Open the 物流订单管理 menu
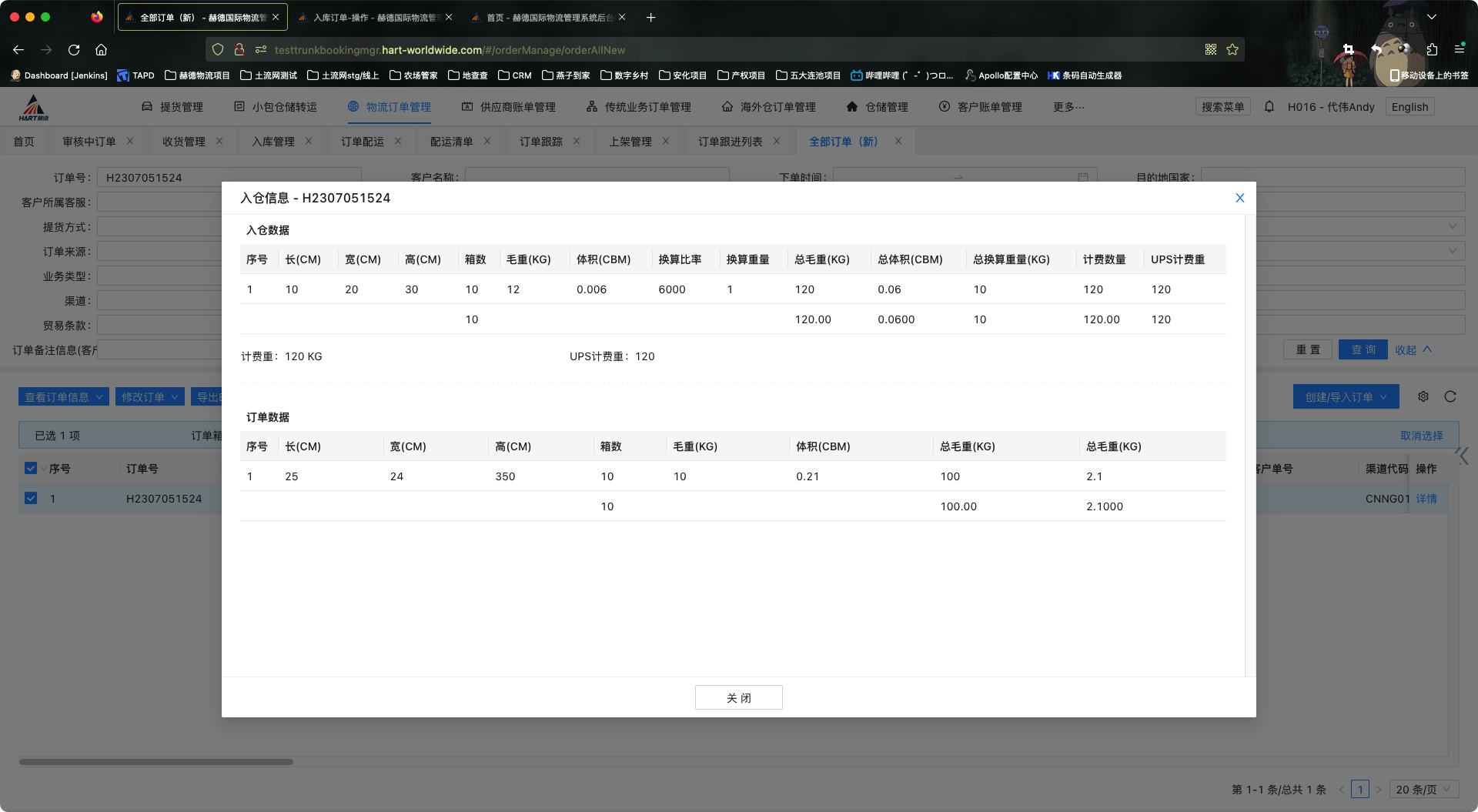1478x812 pixels. tap(389, 107)
